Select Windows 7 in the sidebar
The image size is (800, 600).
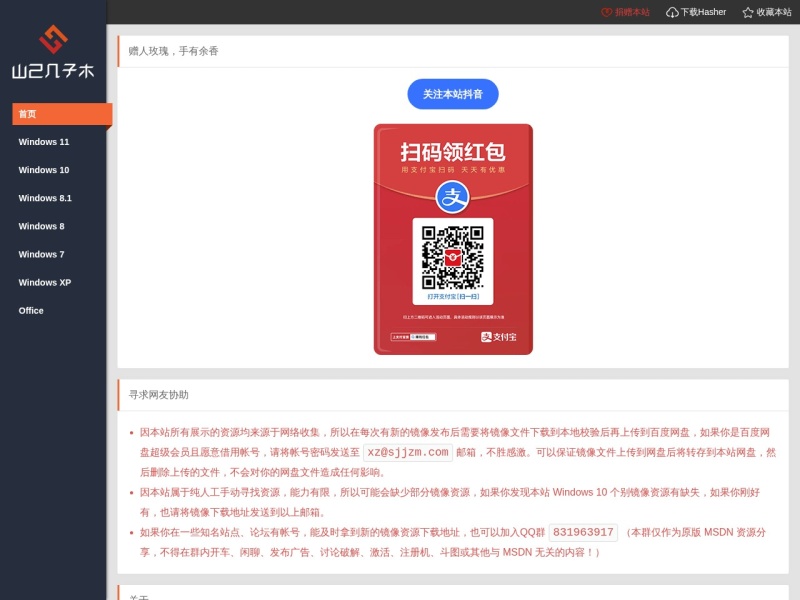click(x=41, y=254)
